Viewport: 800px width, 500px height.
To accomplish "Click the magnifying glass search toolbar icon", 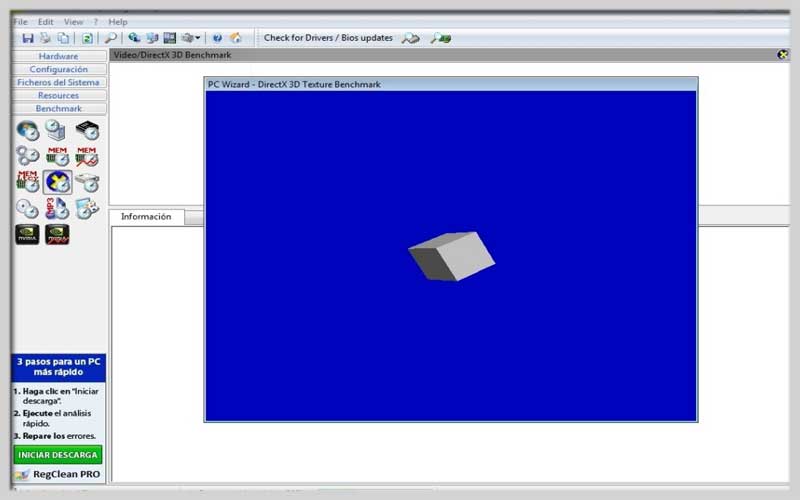I will pos(111,38).
